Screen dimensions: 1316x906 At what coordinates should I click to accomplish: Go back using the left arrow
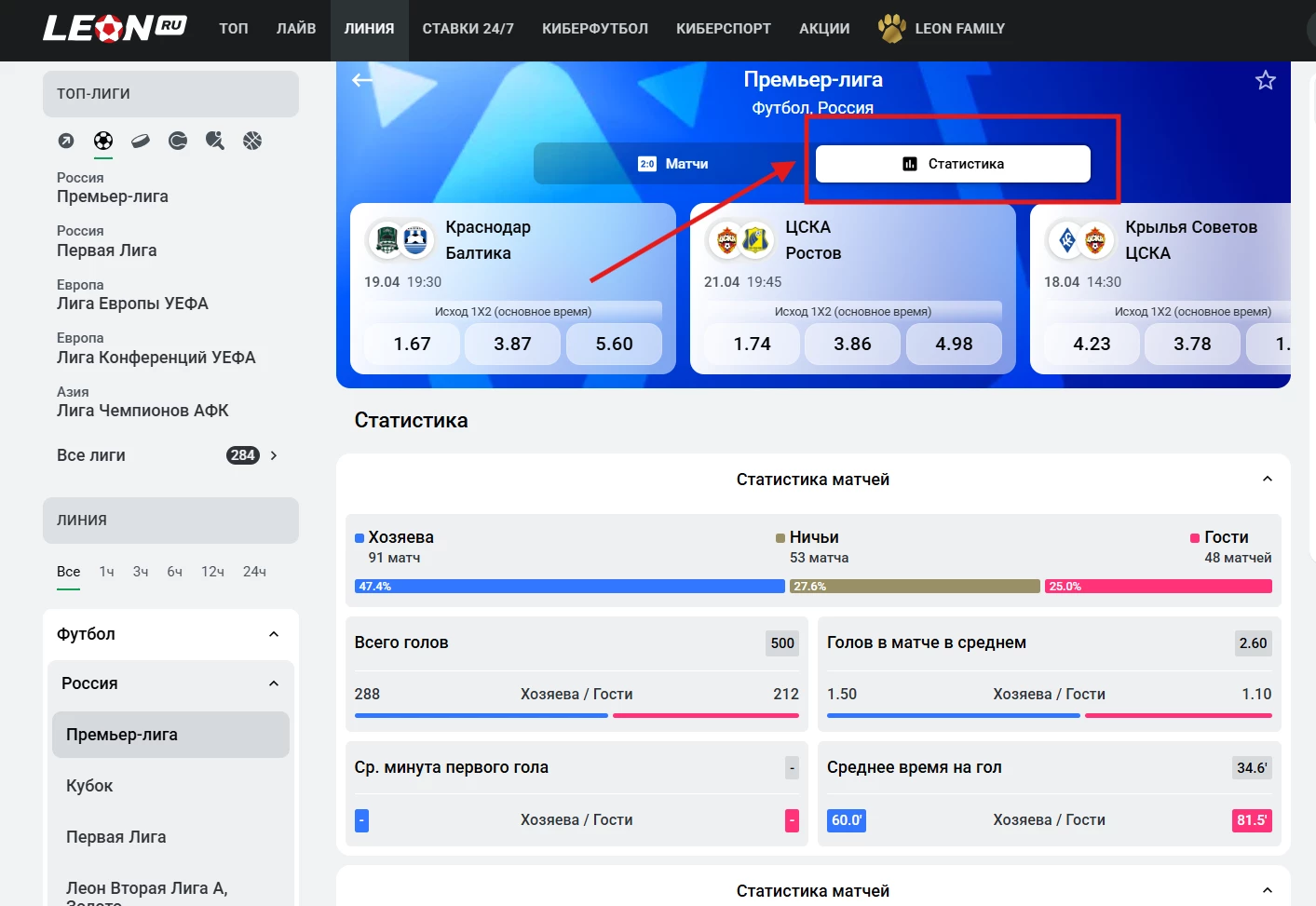362,80
